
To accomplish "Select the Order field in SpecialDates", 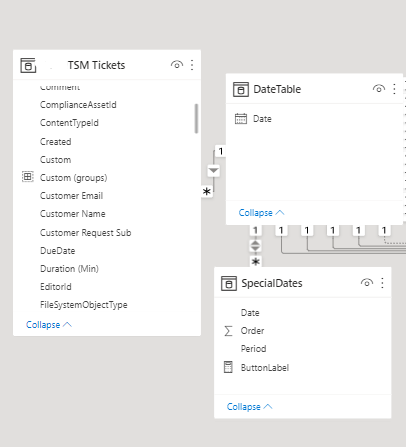I will coord(252,331).
